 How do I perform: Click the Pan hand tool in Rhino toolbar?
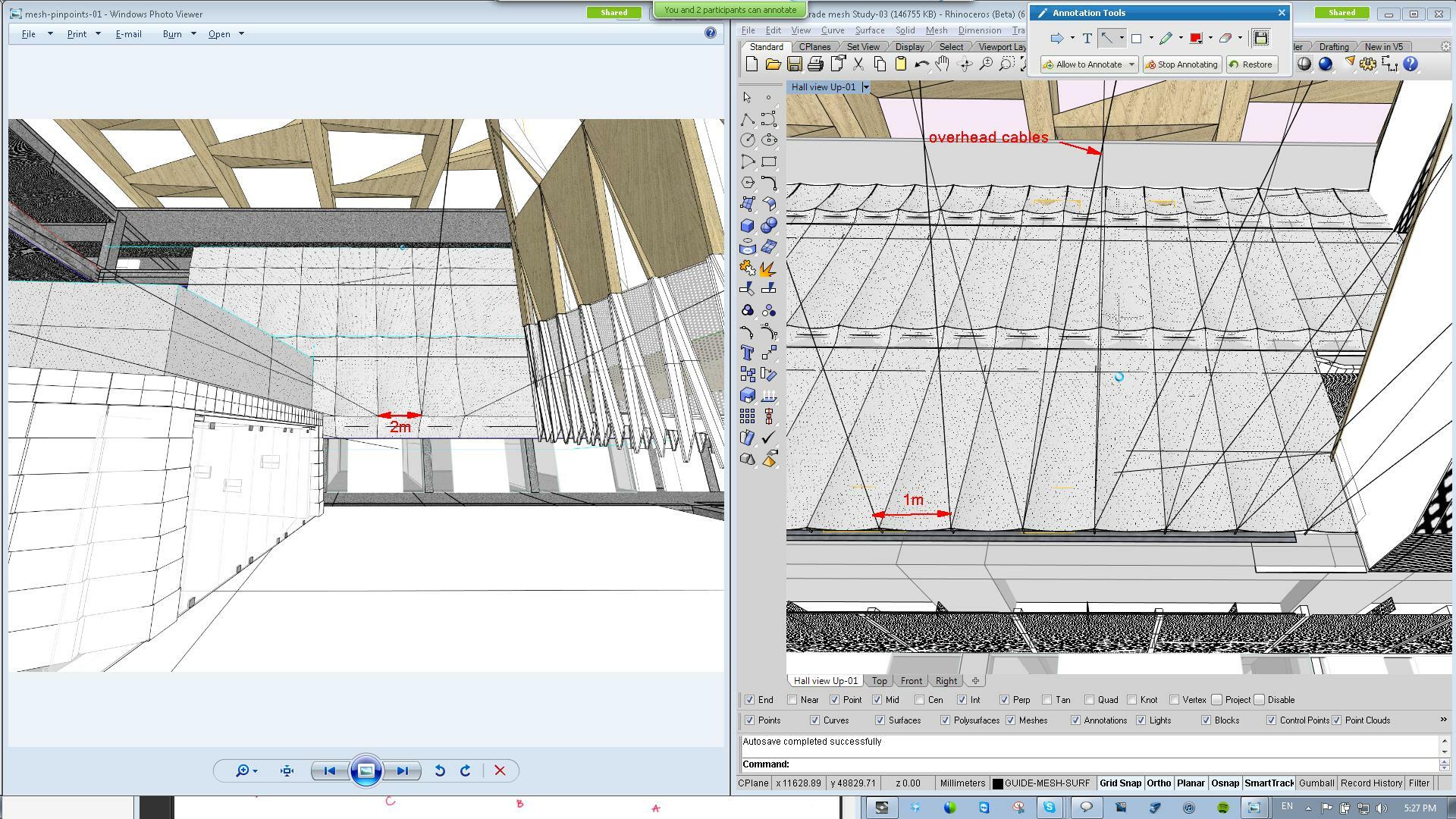tap(943, 64)
